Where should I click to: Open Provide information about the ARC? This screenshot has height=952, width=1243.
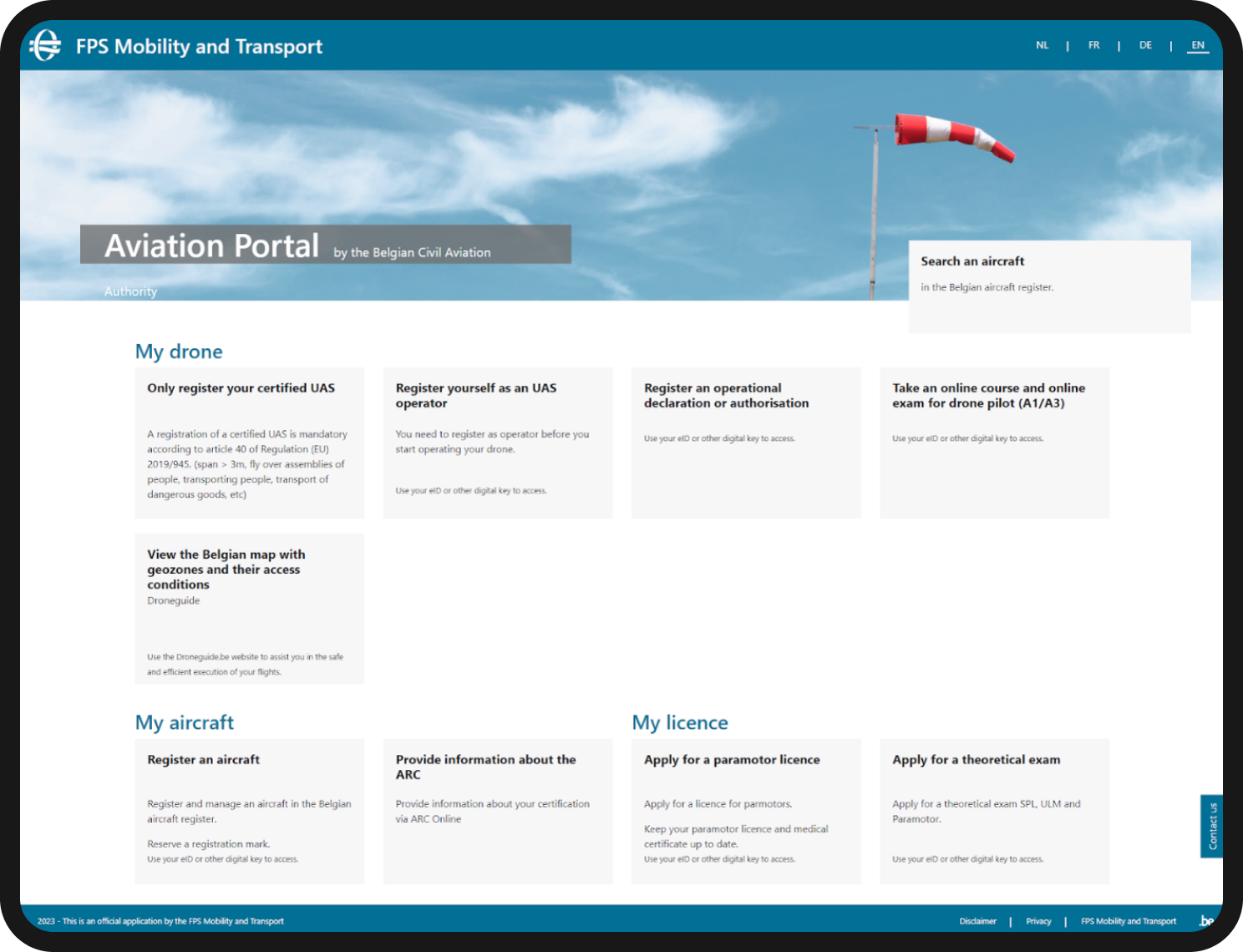[497, 810]
